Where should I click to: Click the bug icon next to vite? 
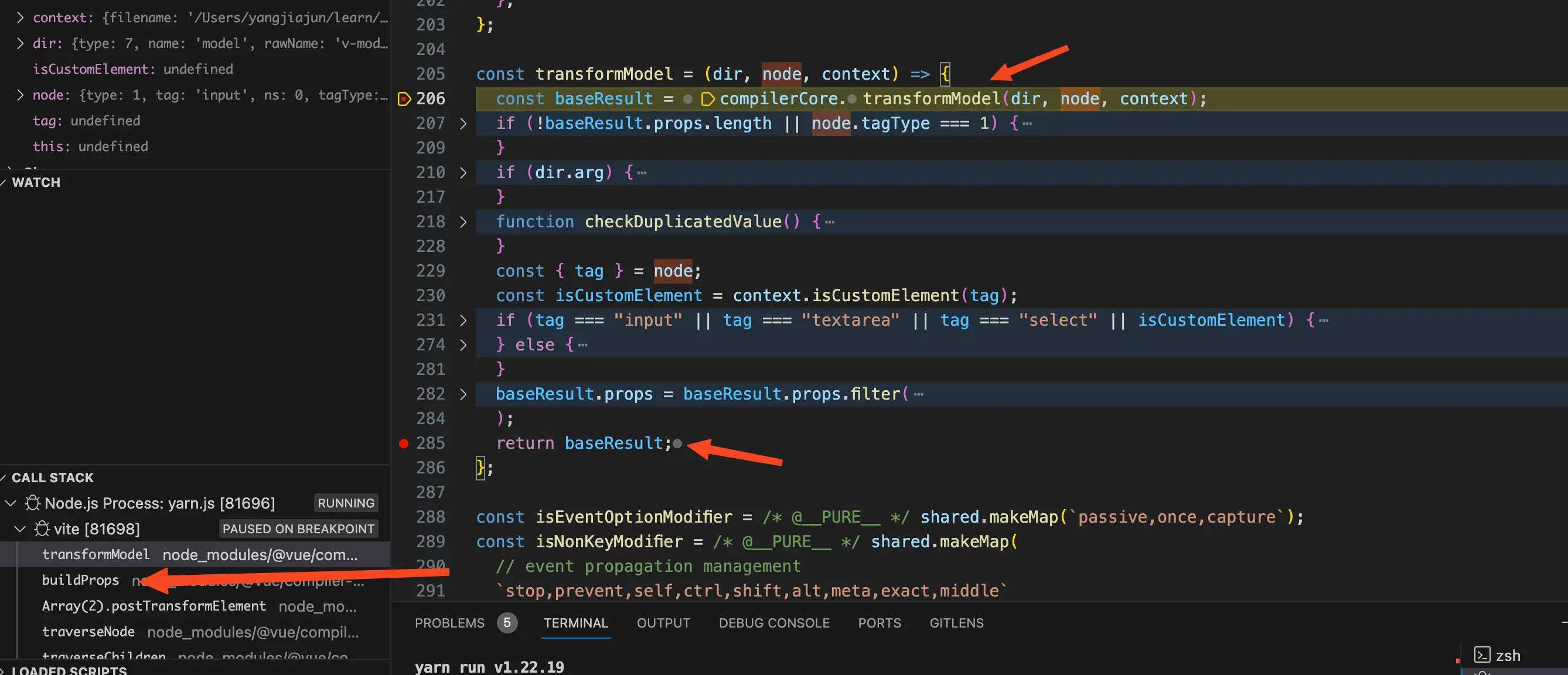point(42,529)
